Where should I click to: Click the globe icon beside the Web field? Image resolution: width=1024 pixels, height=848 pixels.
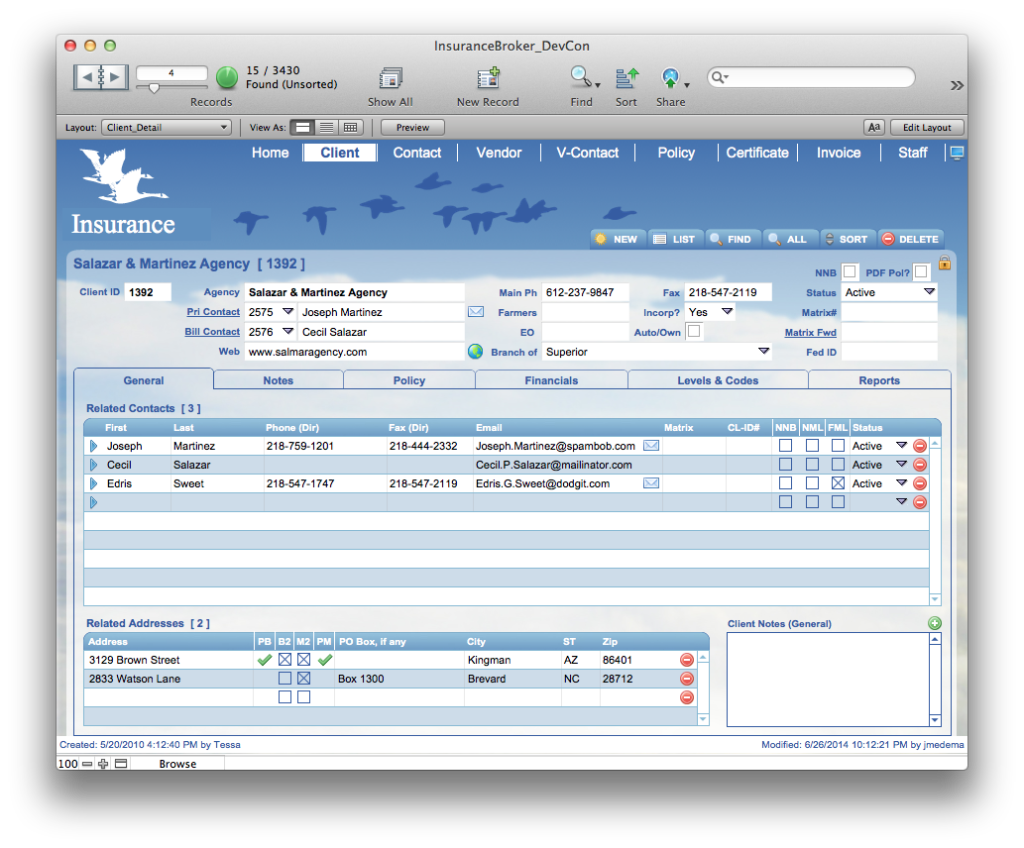pyautogui.click(x=475, y=352)
